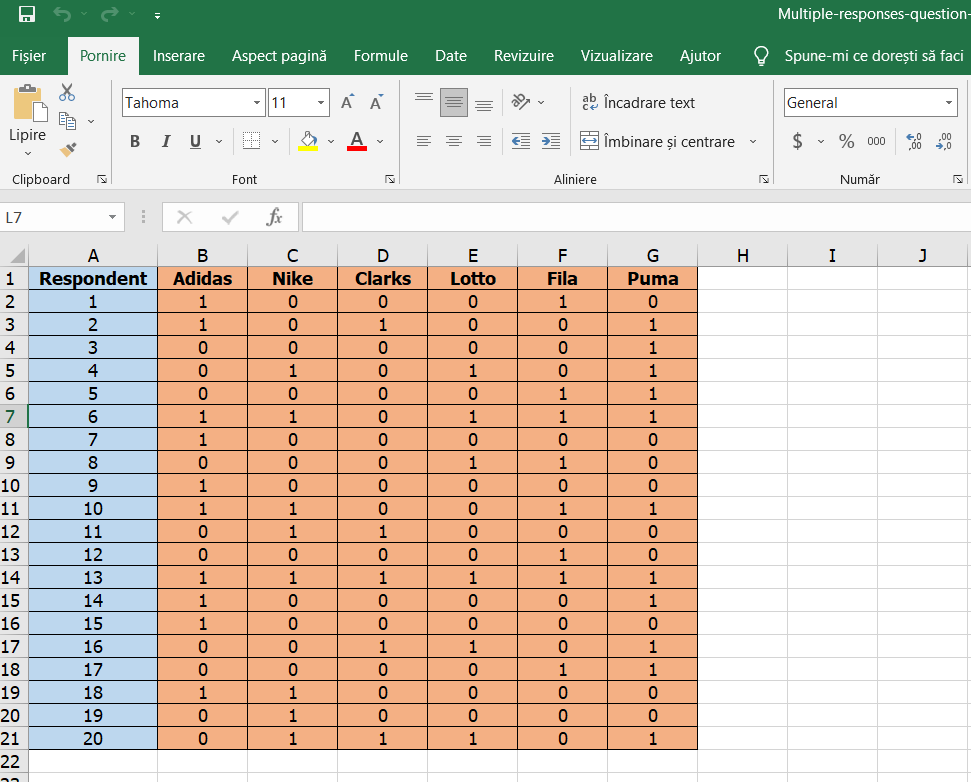The width and height of the screenshot is (971, 782).
Task: Click the Save icon in the title bar
Action: coord(27,14)
